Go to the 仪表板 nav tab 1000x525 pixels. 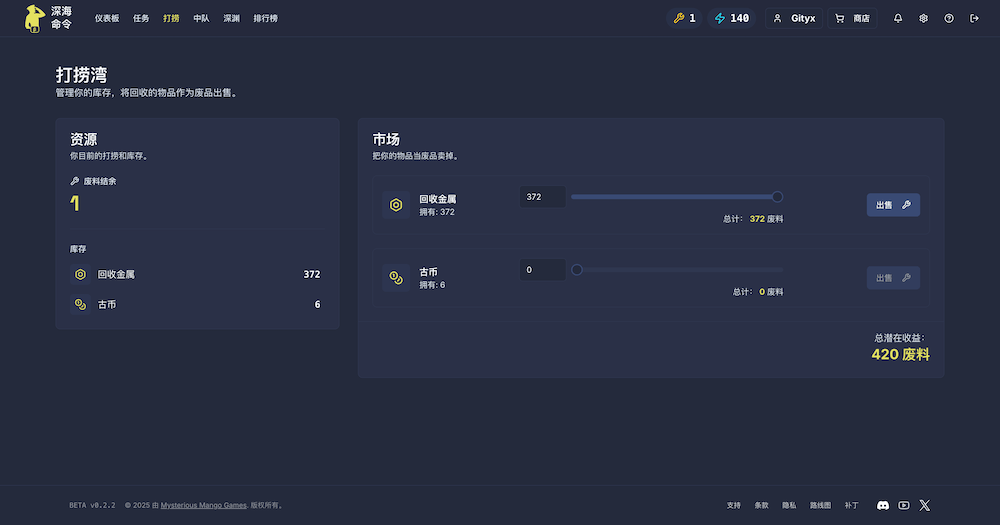(107, 18)
